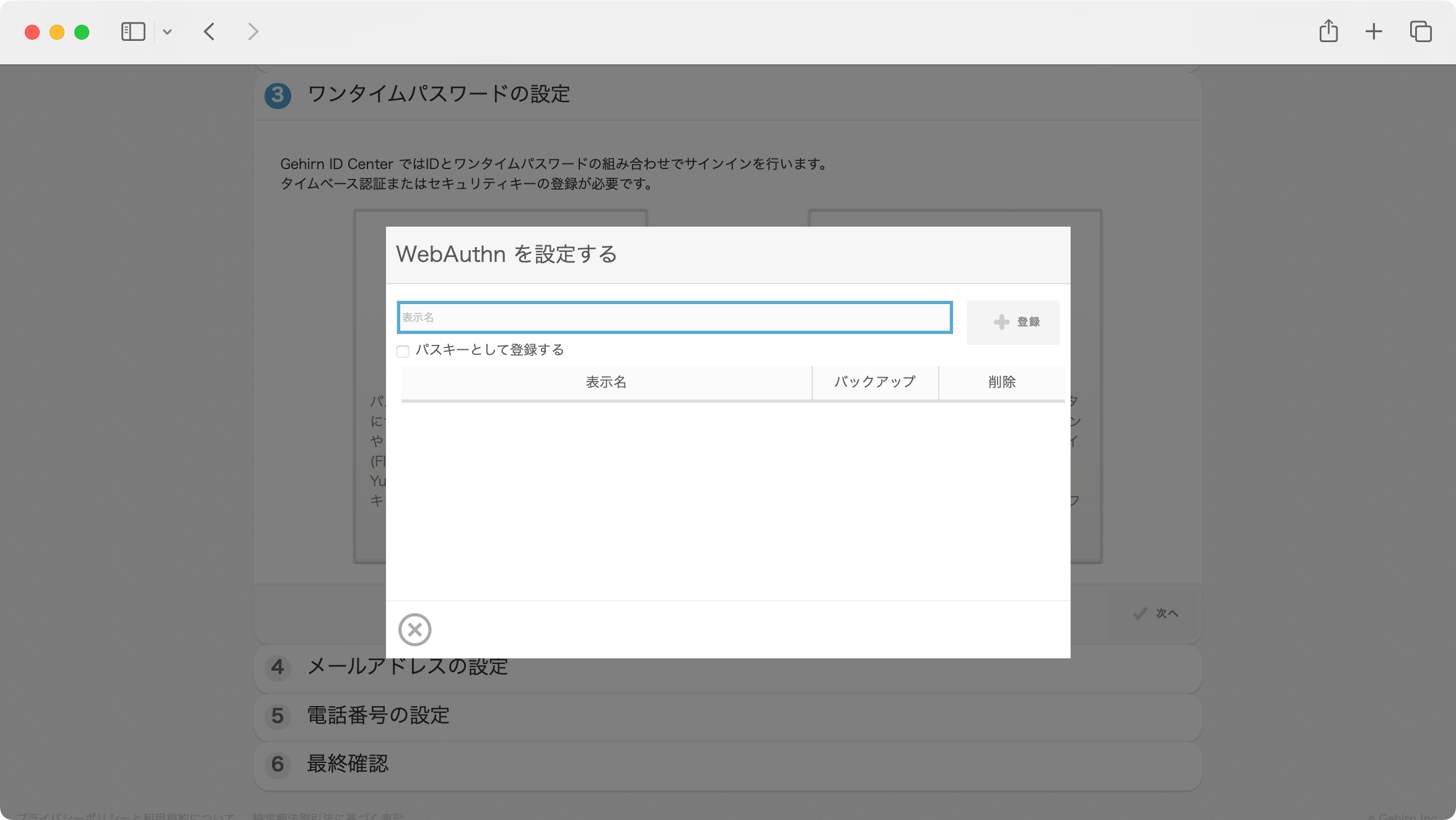The image size is (1456, 820).
Task: Expand step 4 メールアドレスの設定 section
Action: (408, 668)
